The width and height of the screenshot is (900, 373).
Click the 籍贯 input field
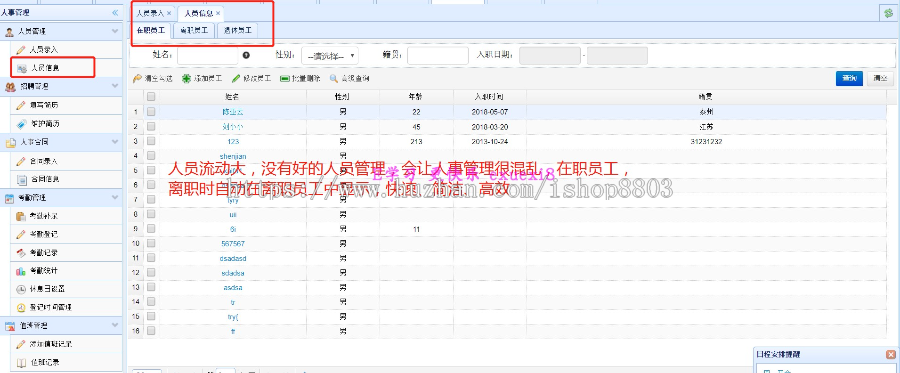[437, 56]
